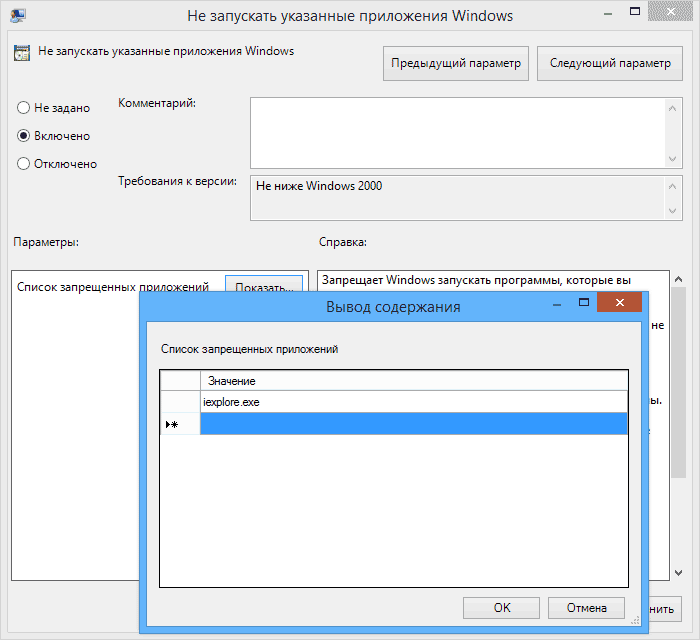700x640 pixels.
Task: Click the 'Не ниже Windows 2000' text
Action: [319, 186]
